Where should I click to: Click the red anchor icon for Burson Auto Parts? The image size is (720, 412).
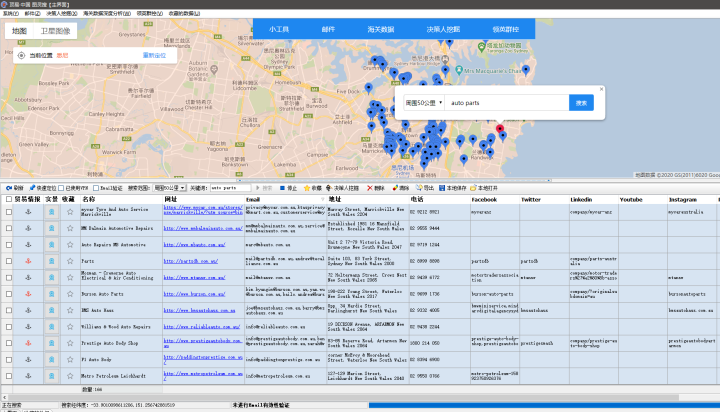(28, 293)
